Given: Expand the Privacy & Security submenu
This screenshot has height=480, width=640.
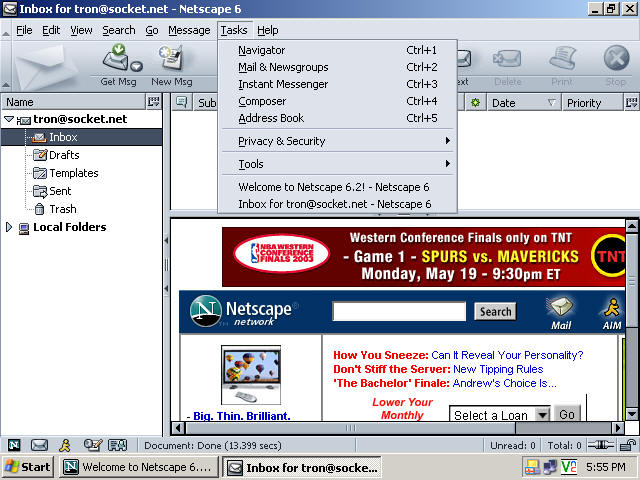Looking at the screenshot, I should 337,141.
